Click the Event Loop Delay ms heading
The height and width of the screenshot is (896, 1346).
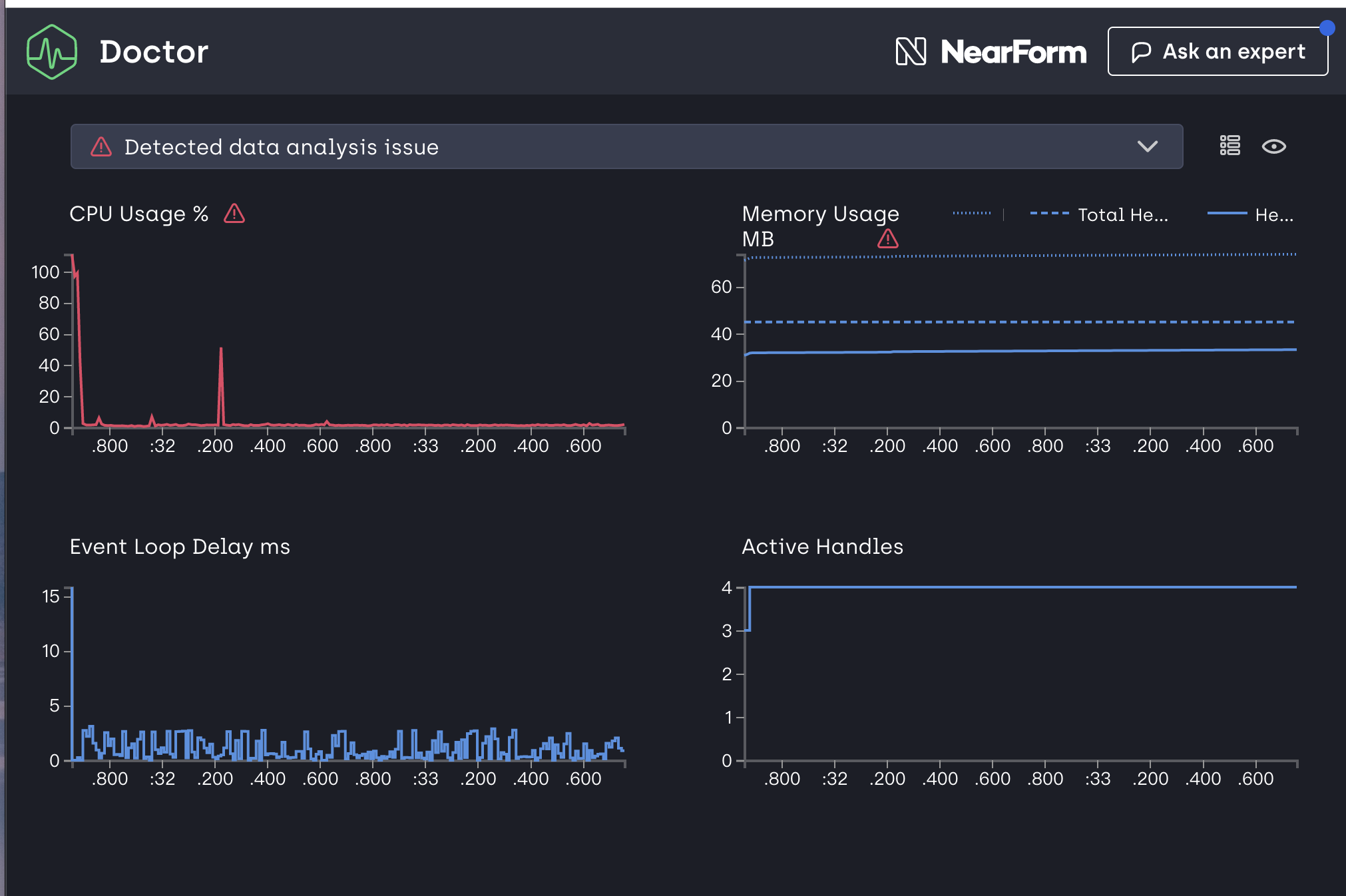pos(180,547)
